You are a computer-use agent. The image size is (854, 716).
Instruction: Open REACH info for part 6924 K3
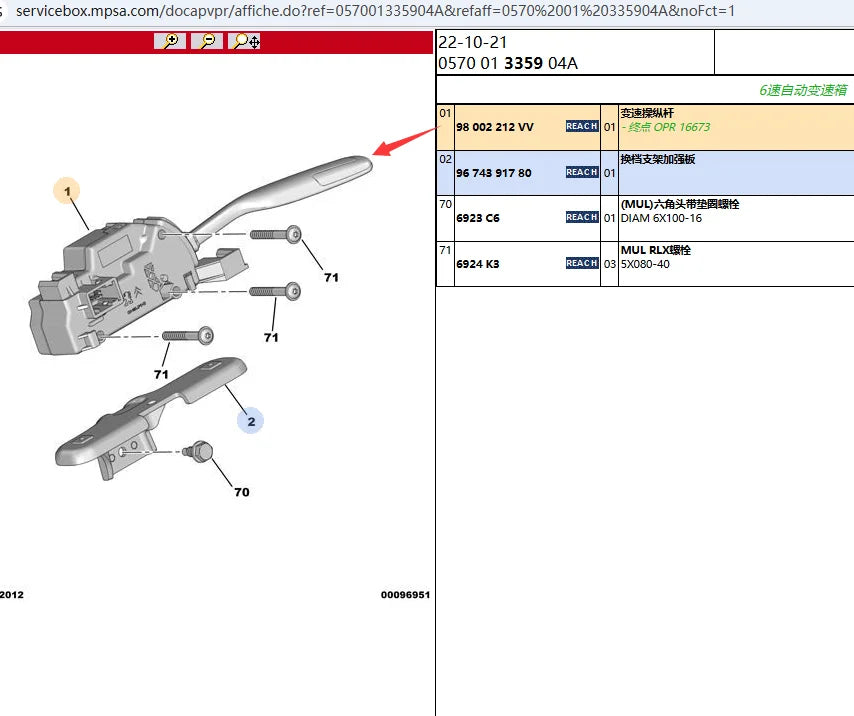[582, 264]
